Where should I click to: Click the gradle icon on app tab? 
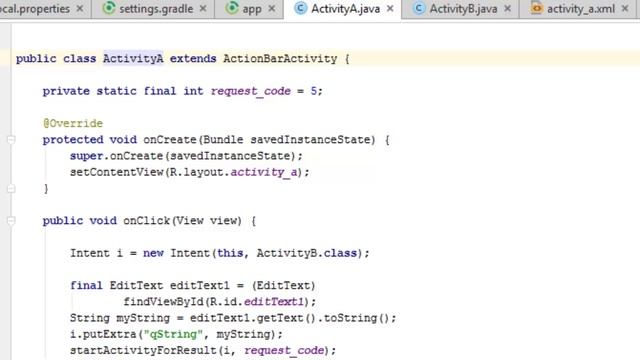pyautogui.click(x=232, y=8)
